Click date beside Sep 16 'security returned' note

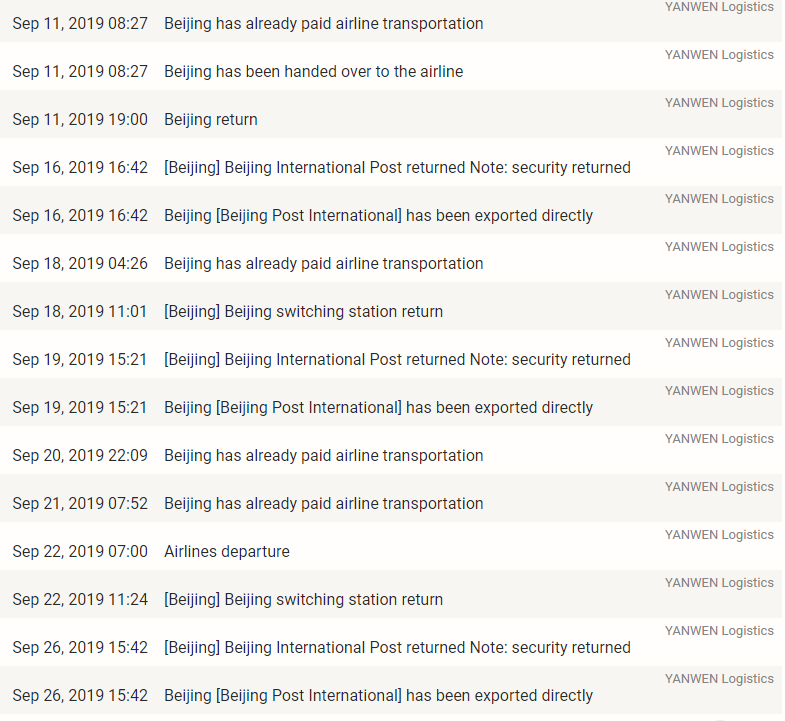pos(80,167)
